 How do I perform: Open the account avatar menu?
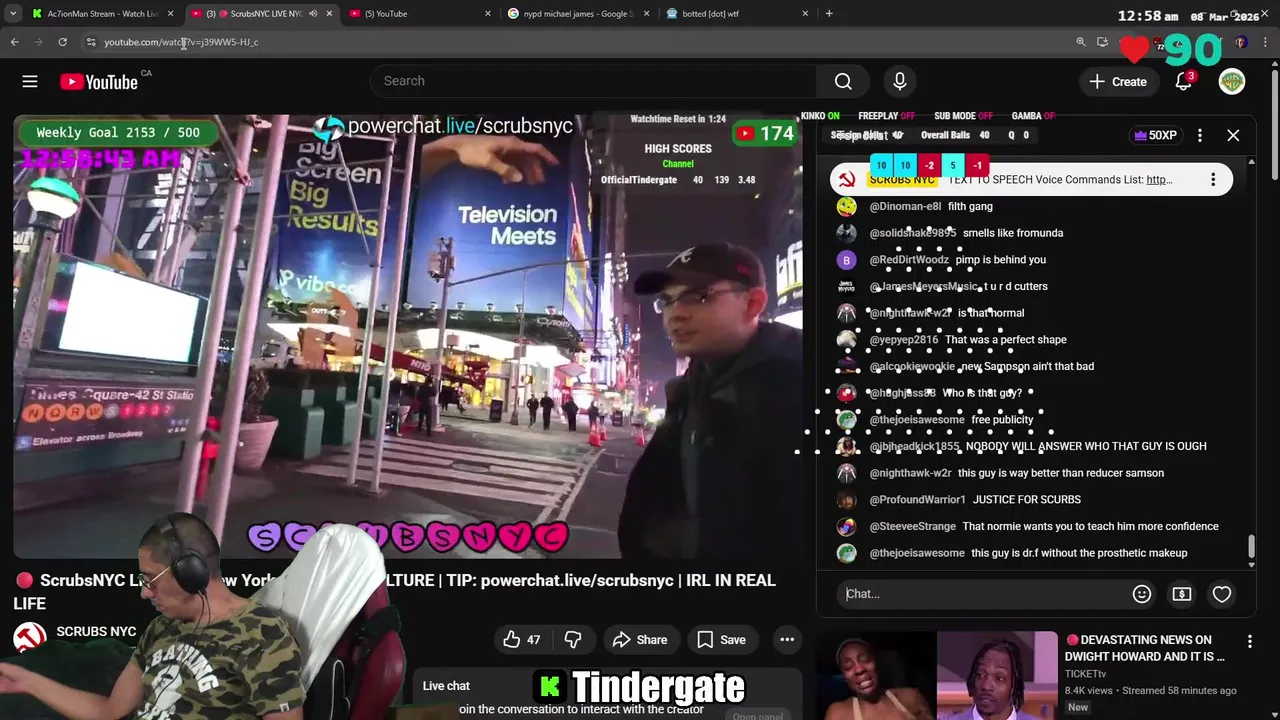(1232, 81)
